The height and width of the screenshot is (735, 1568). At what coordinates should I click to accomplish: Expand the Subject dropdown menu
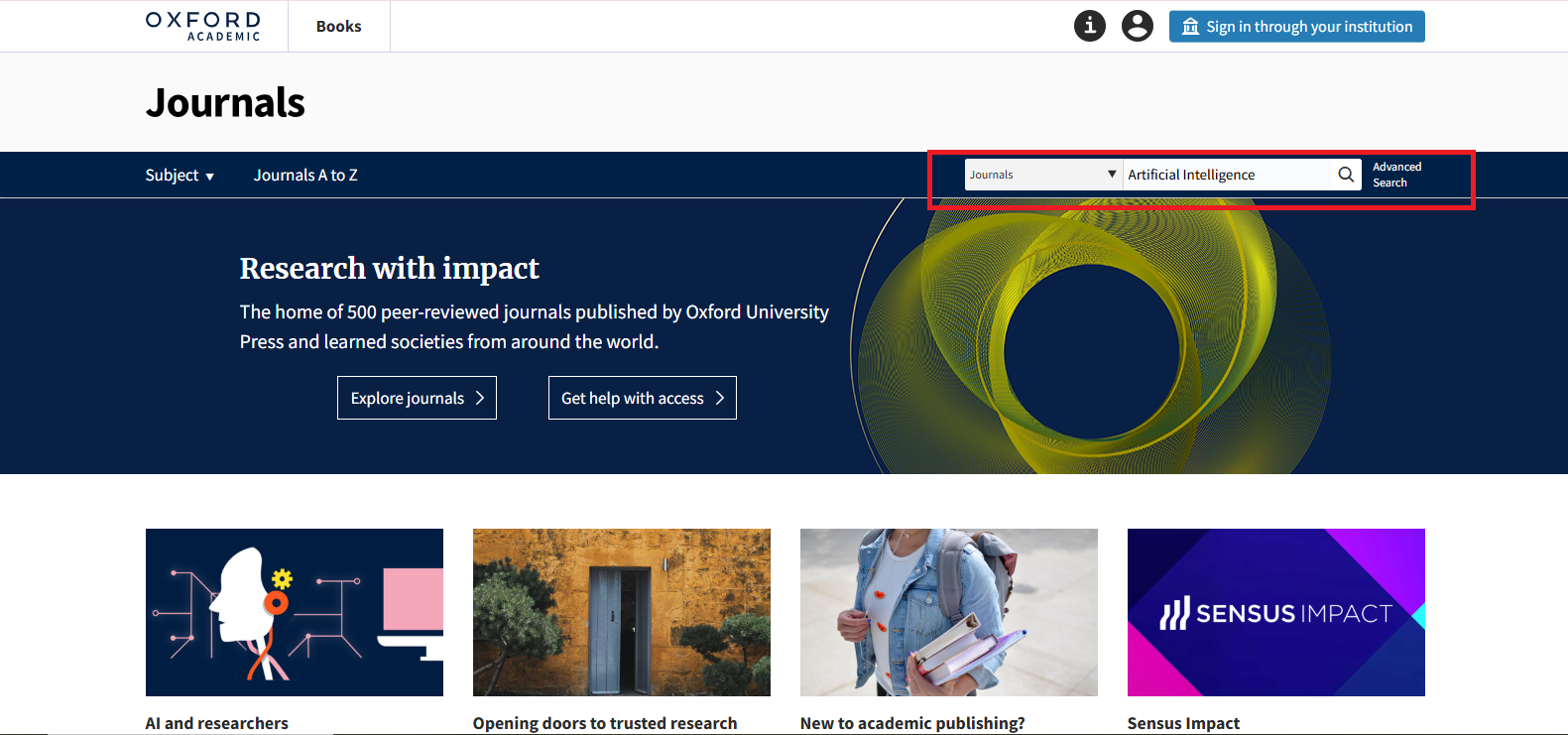point(180,176)
